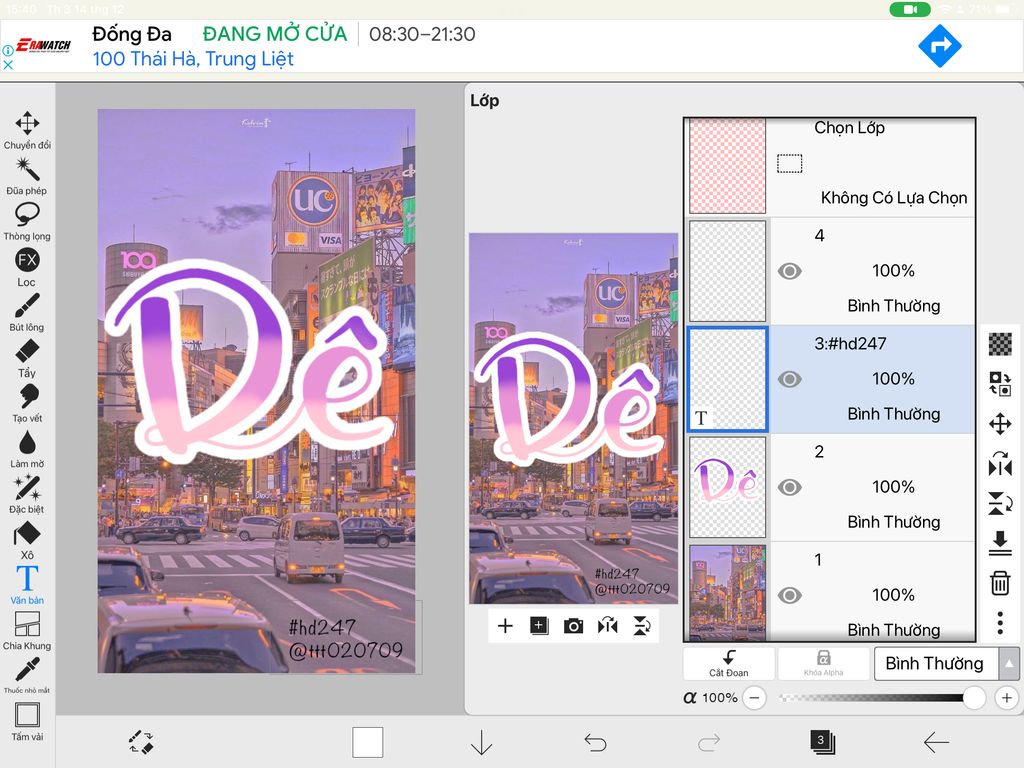Click the 'Lớp' panel title

point(485,101)
